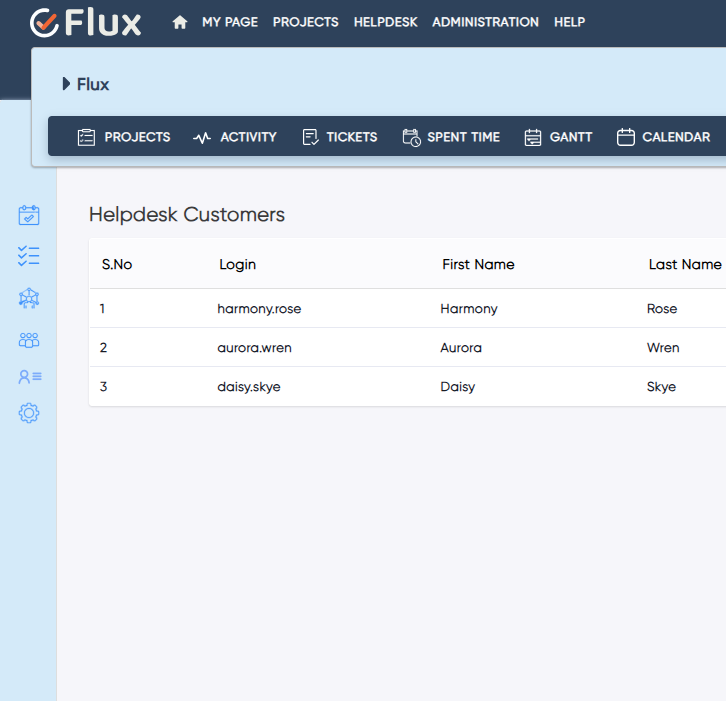Viewport: 726px width, 701px height.
Task: Expand the Flux project triangle
Action: (x=66, y=85)
